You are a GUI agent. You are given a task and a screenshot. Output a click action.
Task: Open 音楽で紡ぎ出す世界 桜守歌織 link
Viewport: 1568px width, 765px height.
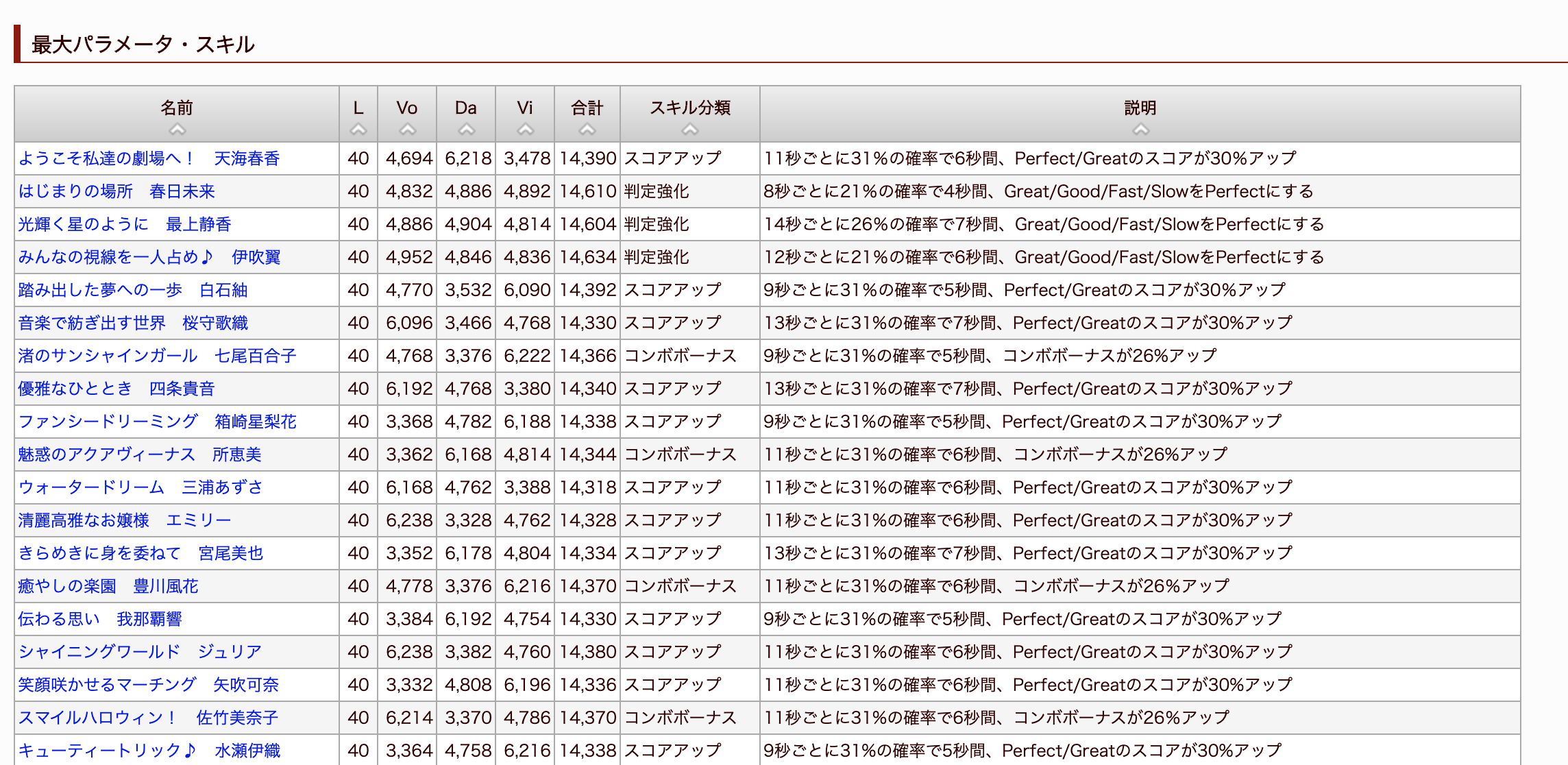pyautogui.click(x=133, y=323)
